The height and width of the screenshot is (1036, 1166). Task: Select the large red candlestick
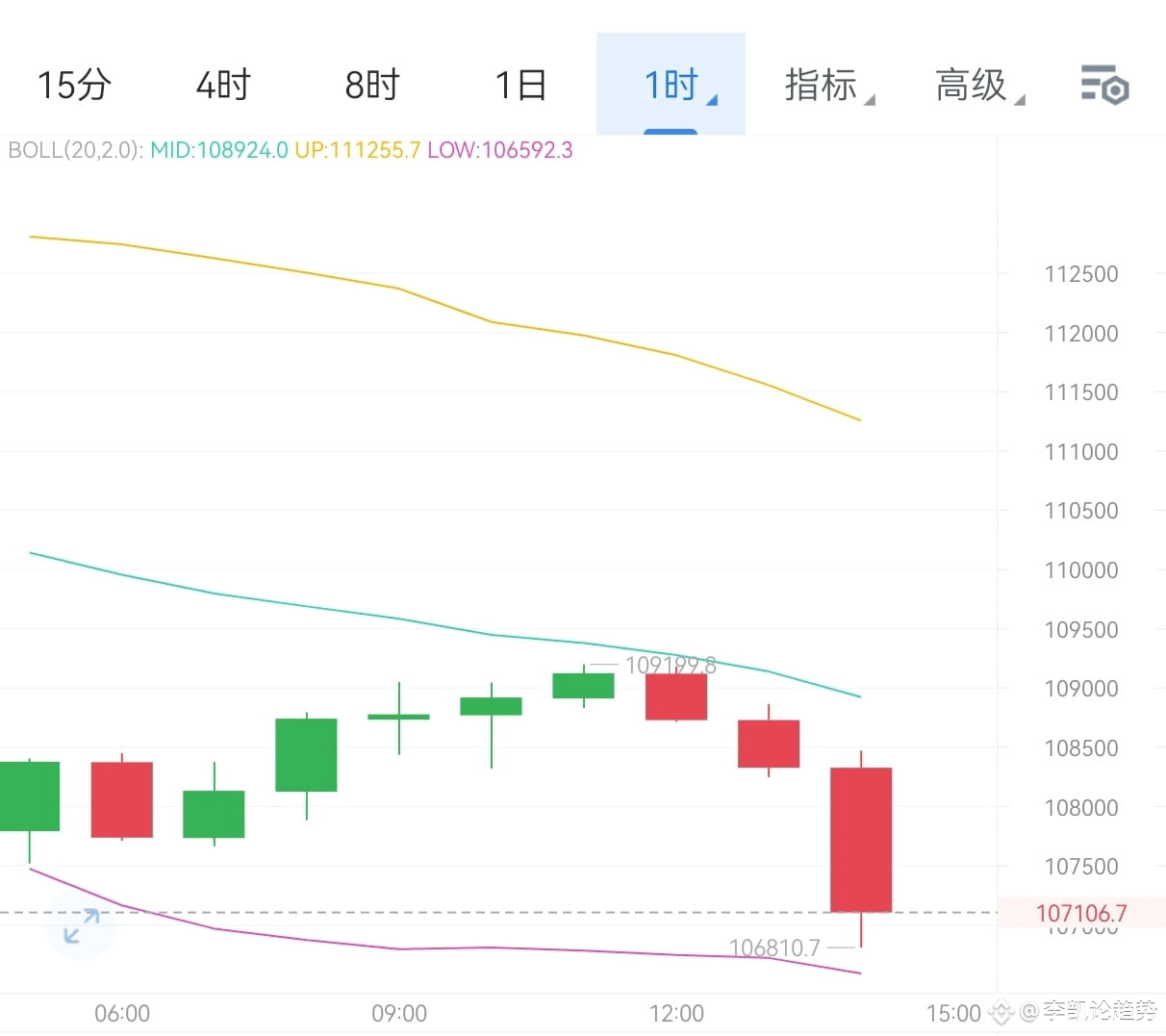click(861, 837)
